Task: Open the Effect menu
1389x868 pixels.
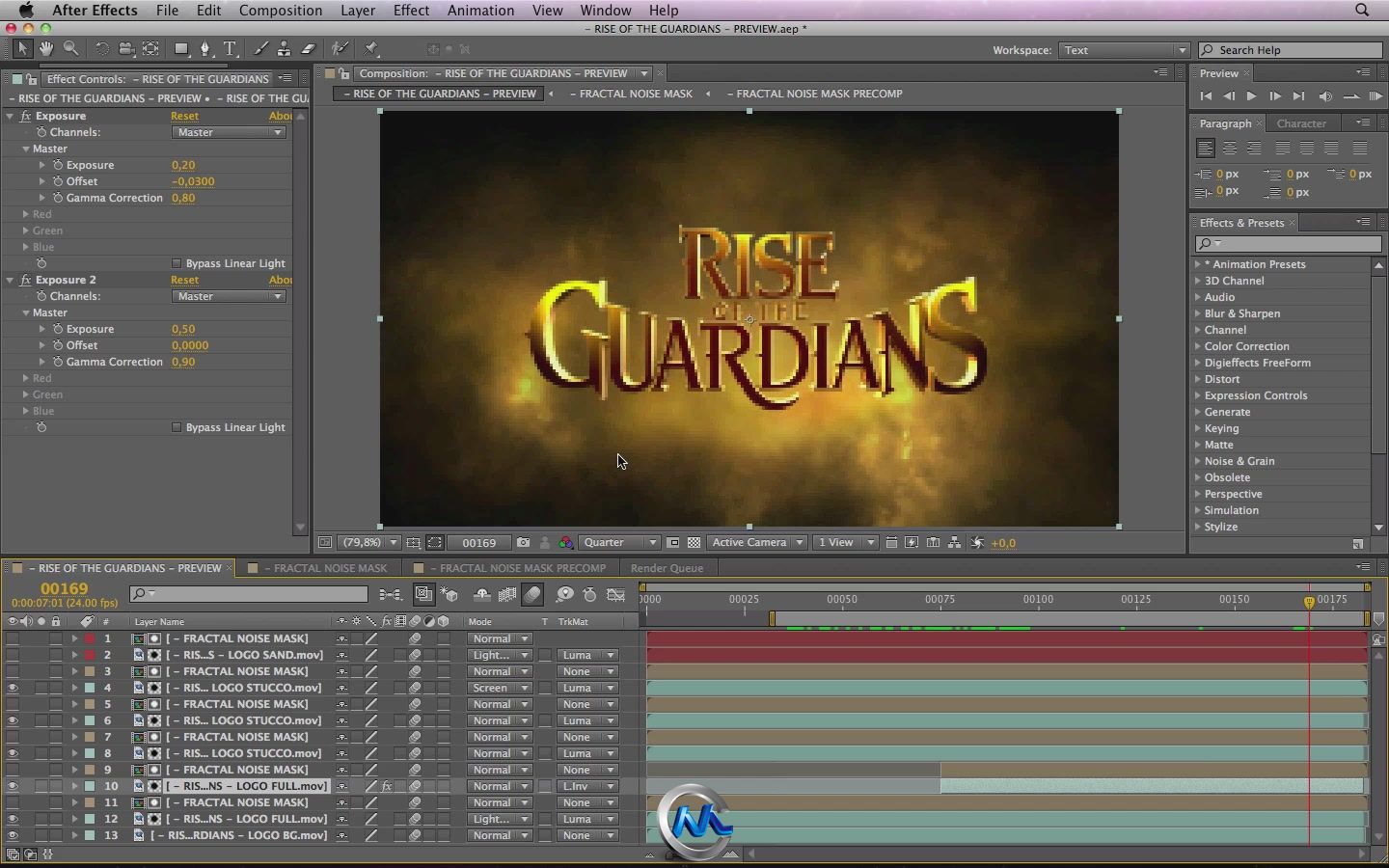Action: (411, 10)
